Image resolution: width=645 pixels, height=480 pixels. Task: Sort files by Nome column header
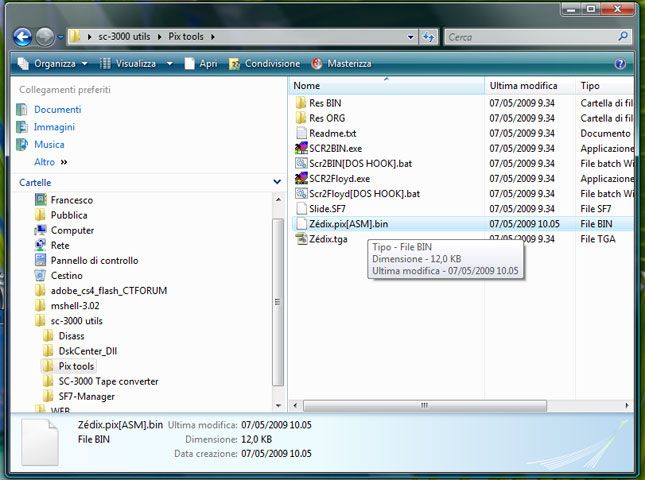pyautogui.click(x=387, y=86)
